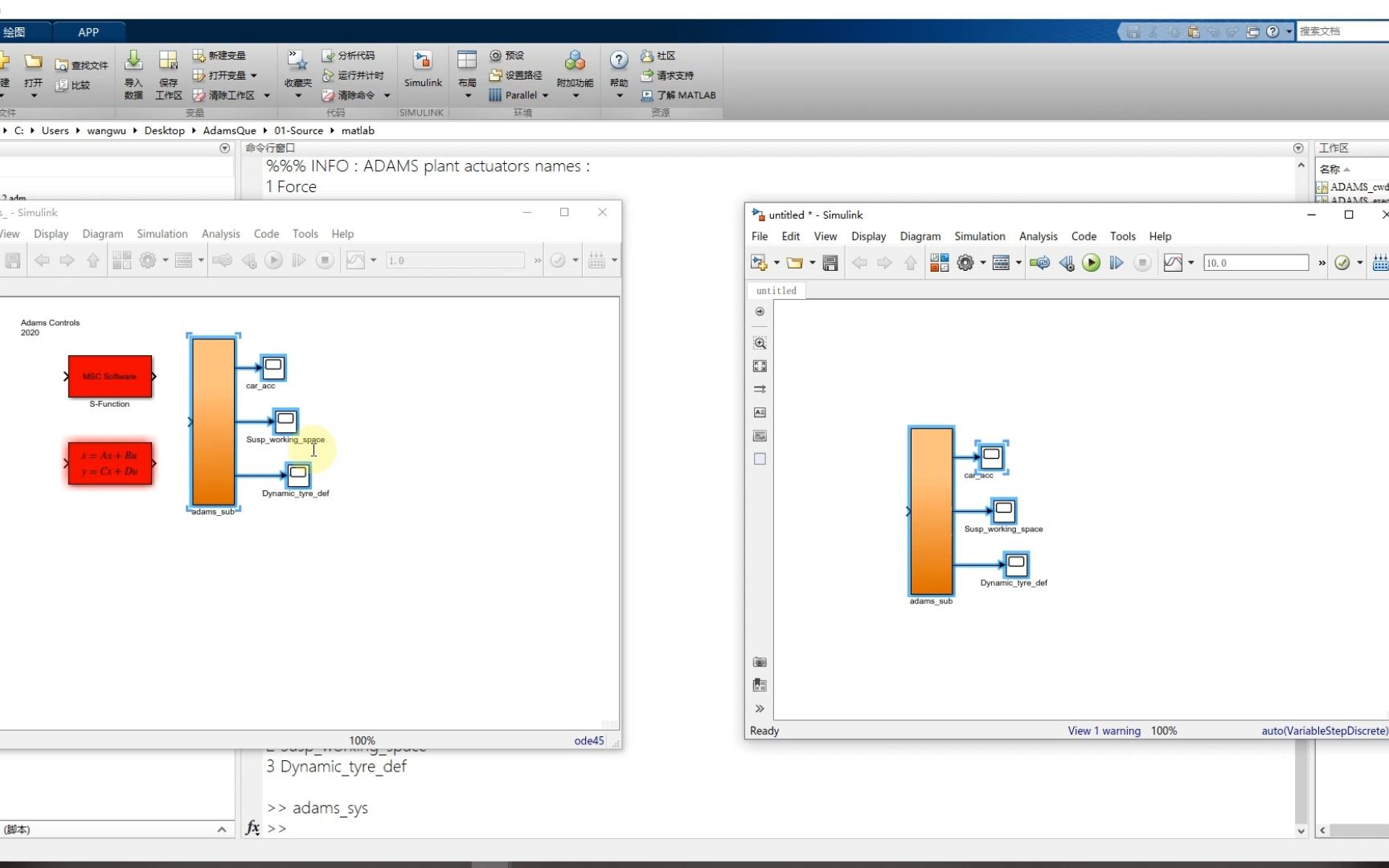The height and width of the screenshot is (868, 1389).
Task: Click Run button in untitled Simulink window
Action: click(1091, 263)
